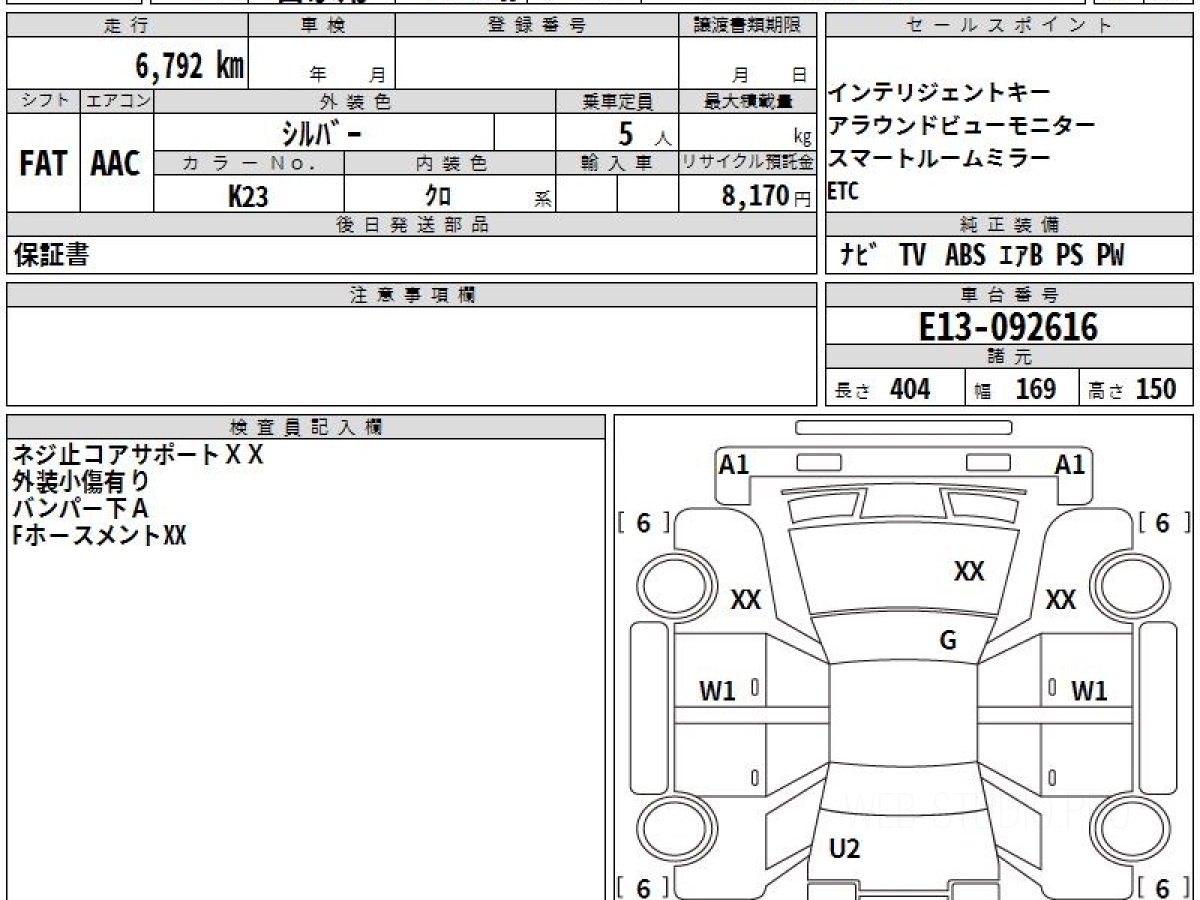Select the recycle deposit 8,170円 value

pyautogui.click(x=766, y=196)
